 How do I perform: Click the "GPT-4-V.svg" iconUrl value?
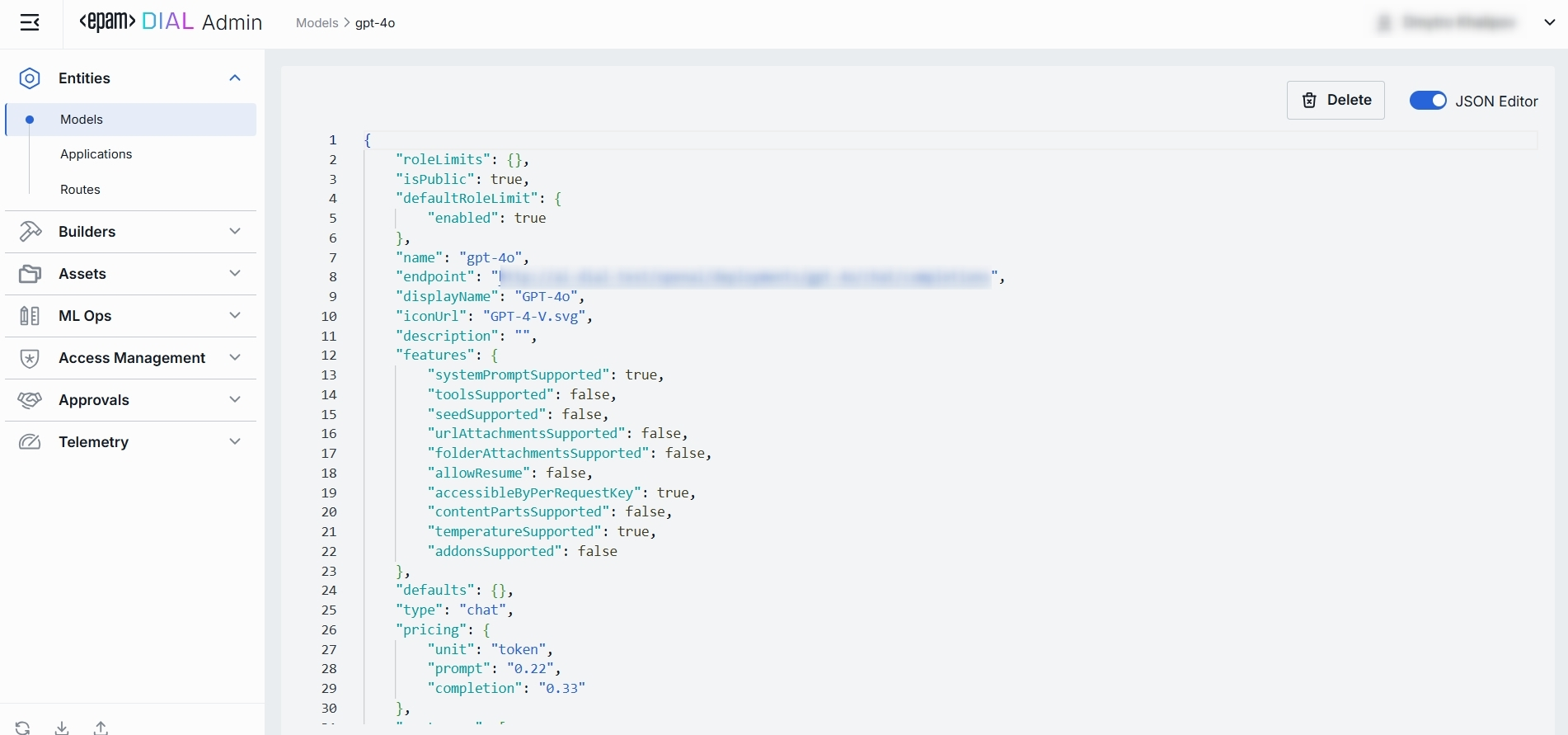(x=534, y=316)
